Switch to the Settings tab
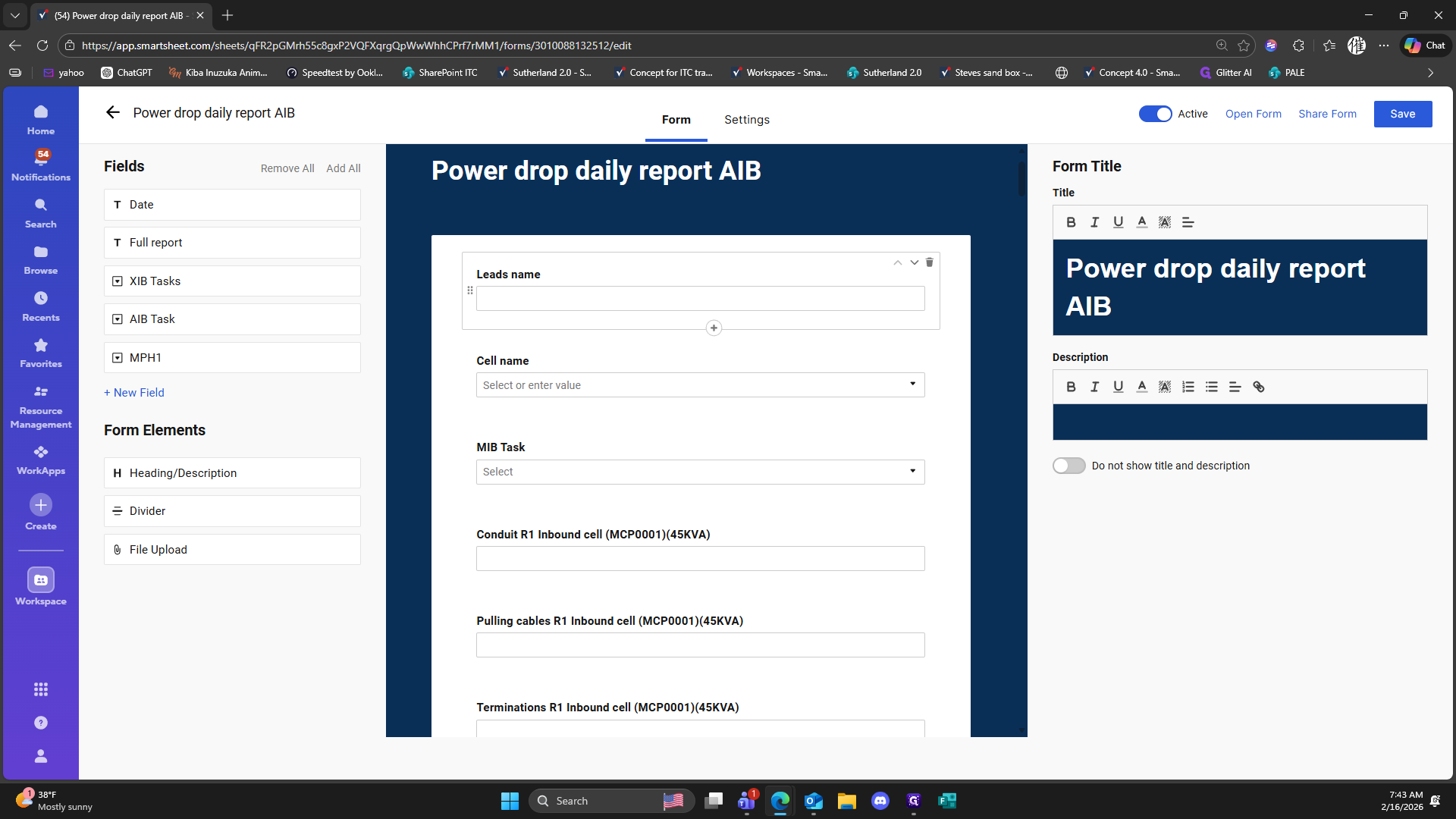 tap(746, 120)
